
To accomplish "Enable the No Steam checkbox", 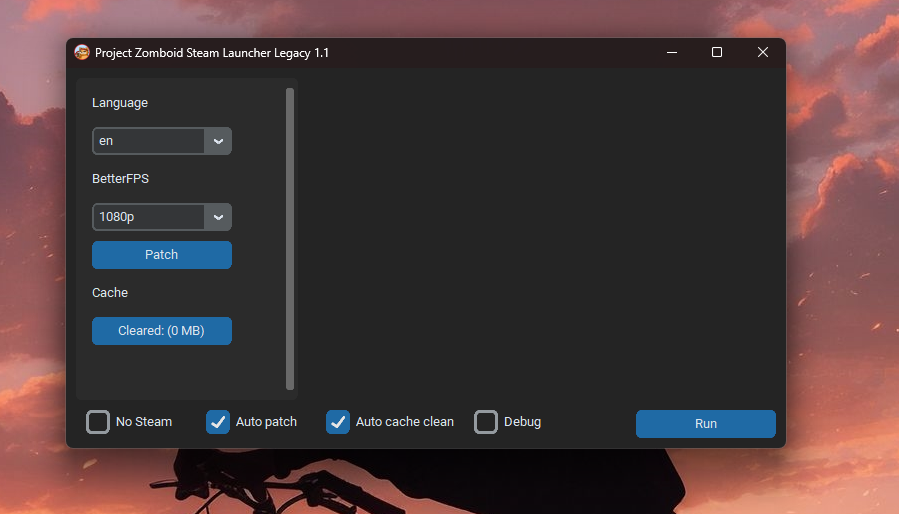I will pyautogui.click(x=98, y=422).
